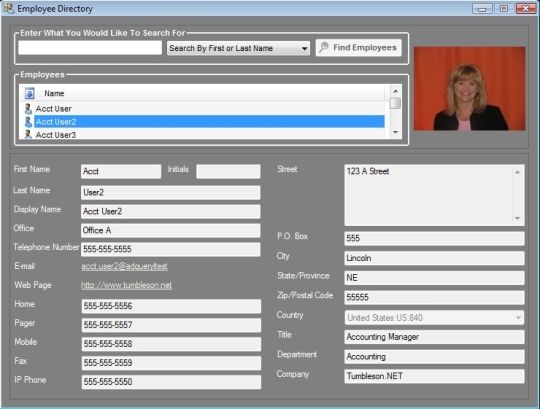Click the person icon next to Acct User3
Screen dimensions: 540x409
(x=28, y=134)
